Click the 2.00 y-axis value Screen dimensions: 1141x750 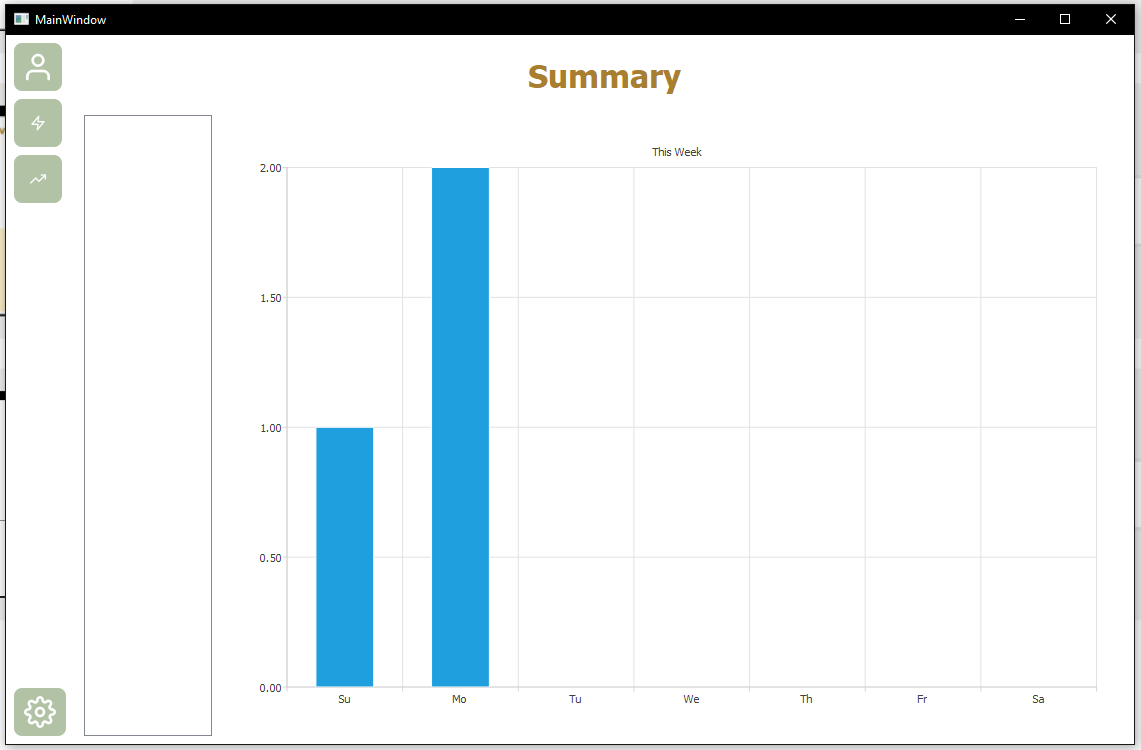pyautogui.click(x=270, y=168)
